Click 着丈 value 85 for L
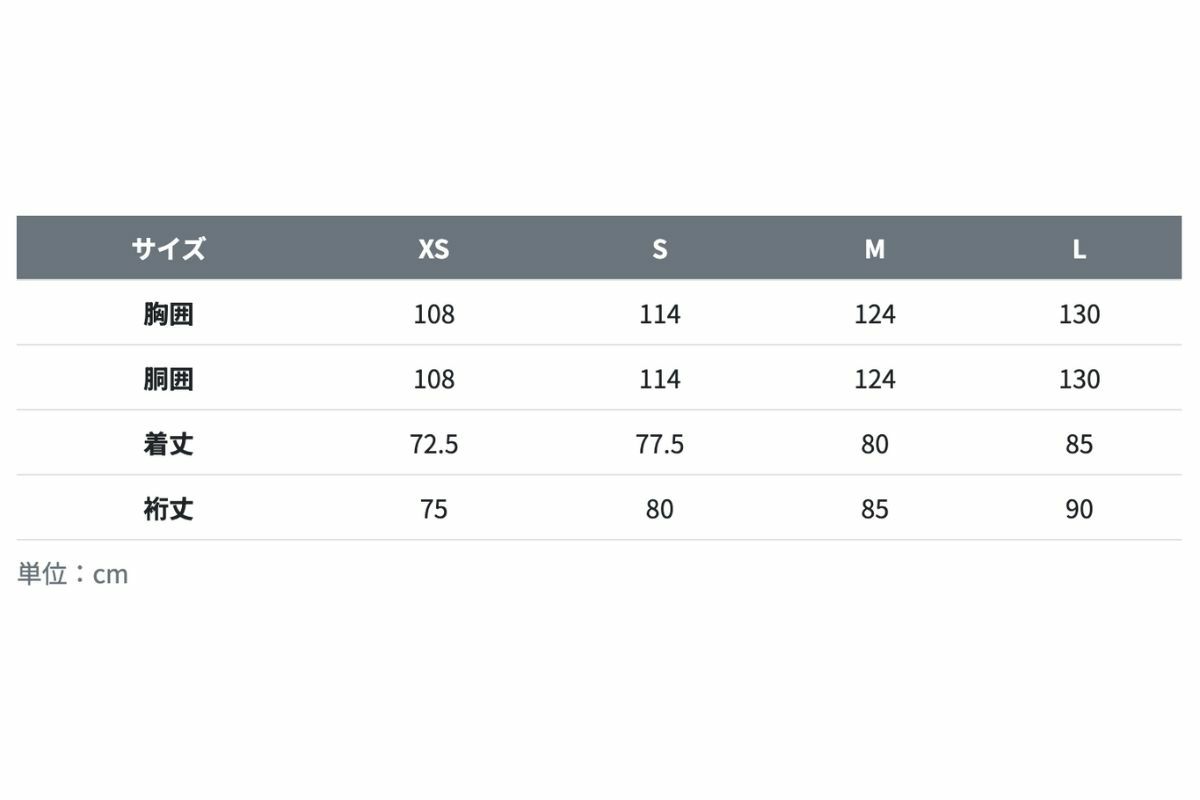The width and height of the screenshot is (1200, 800). [x=1079, y=444]
